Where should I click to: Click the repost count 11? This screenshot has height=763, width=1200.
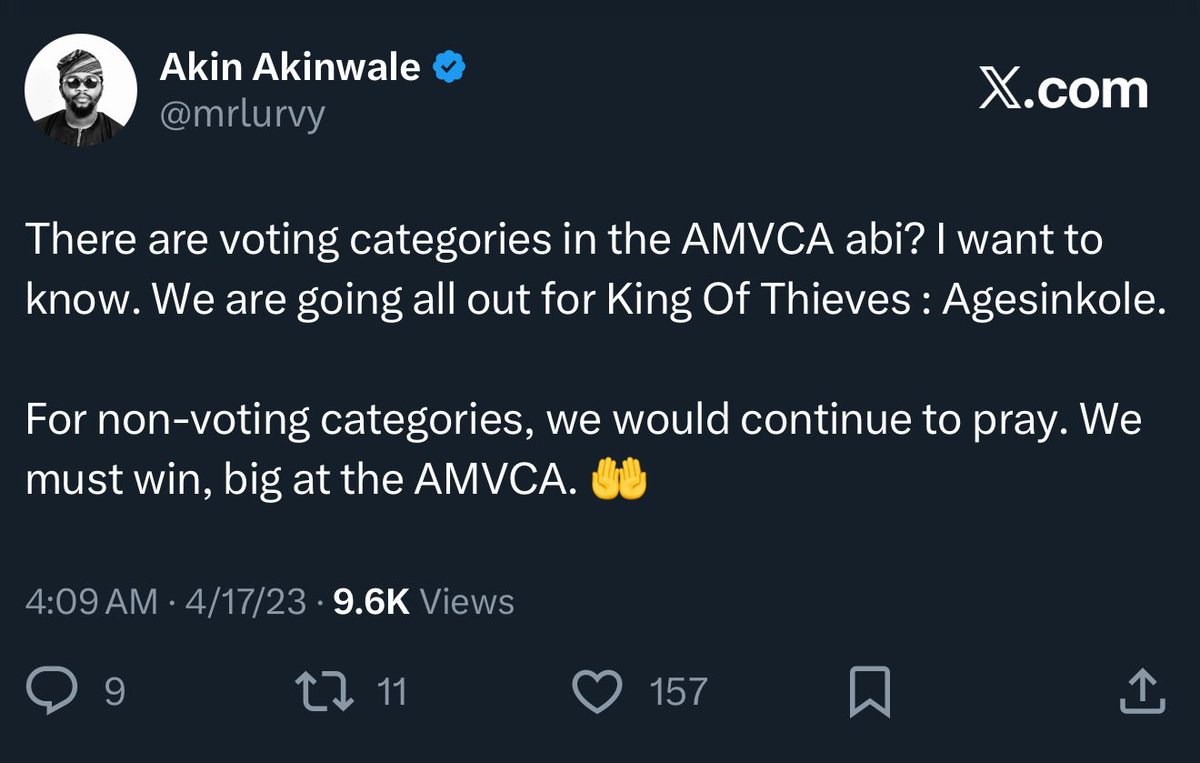pyautogui.click(x=391, y=692)
